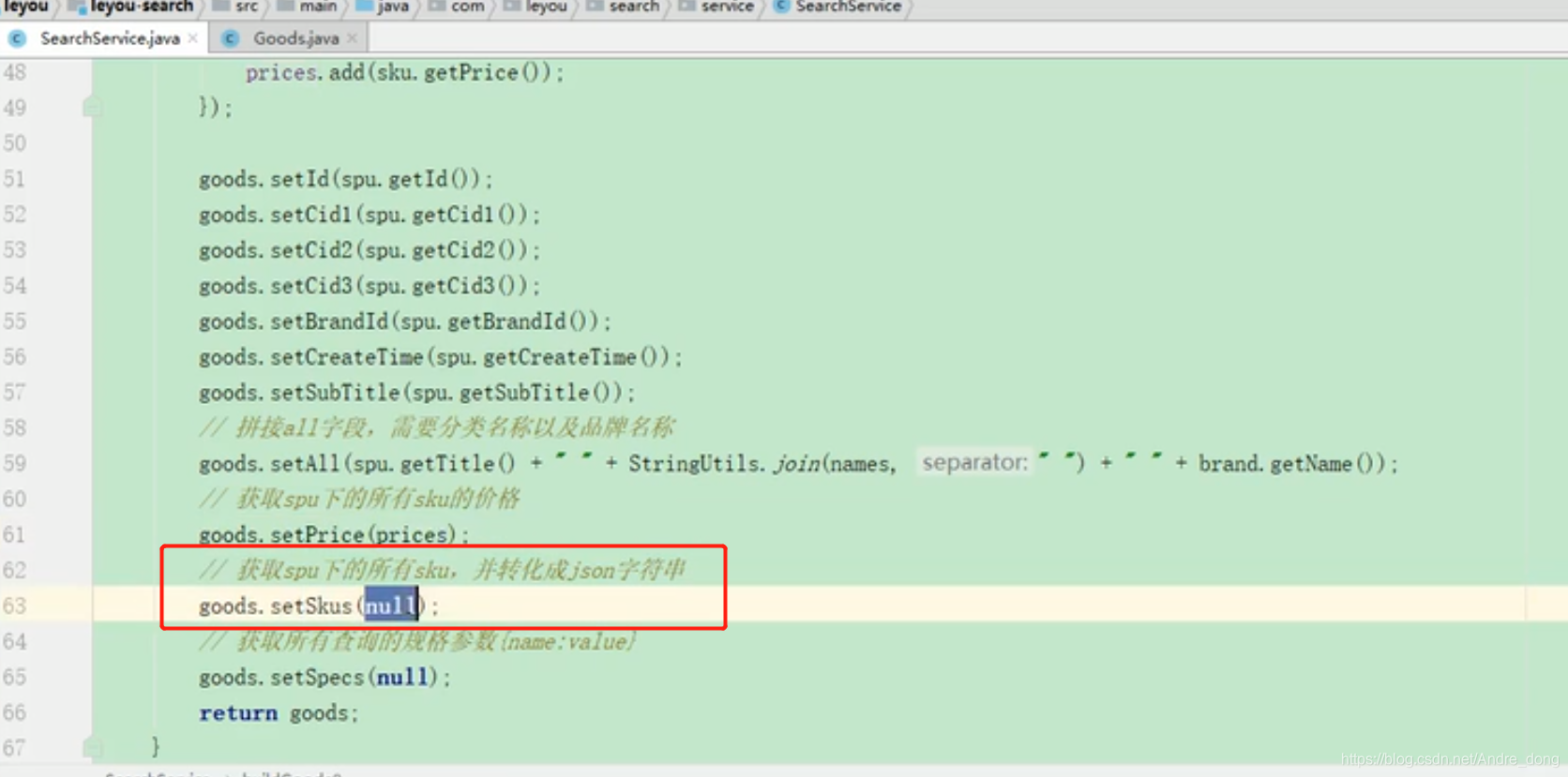Viewport: 1568px width, 777px height.
Task: Click line number 63 in gutter
Action: click(15, 605)
